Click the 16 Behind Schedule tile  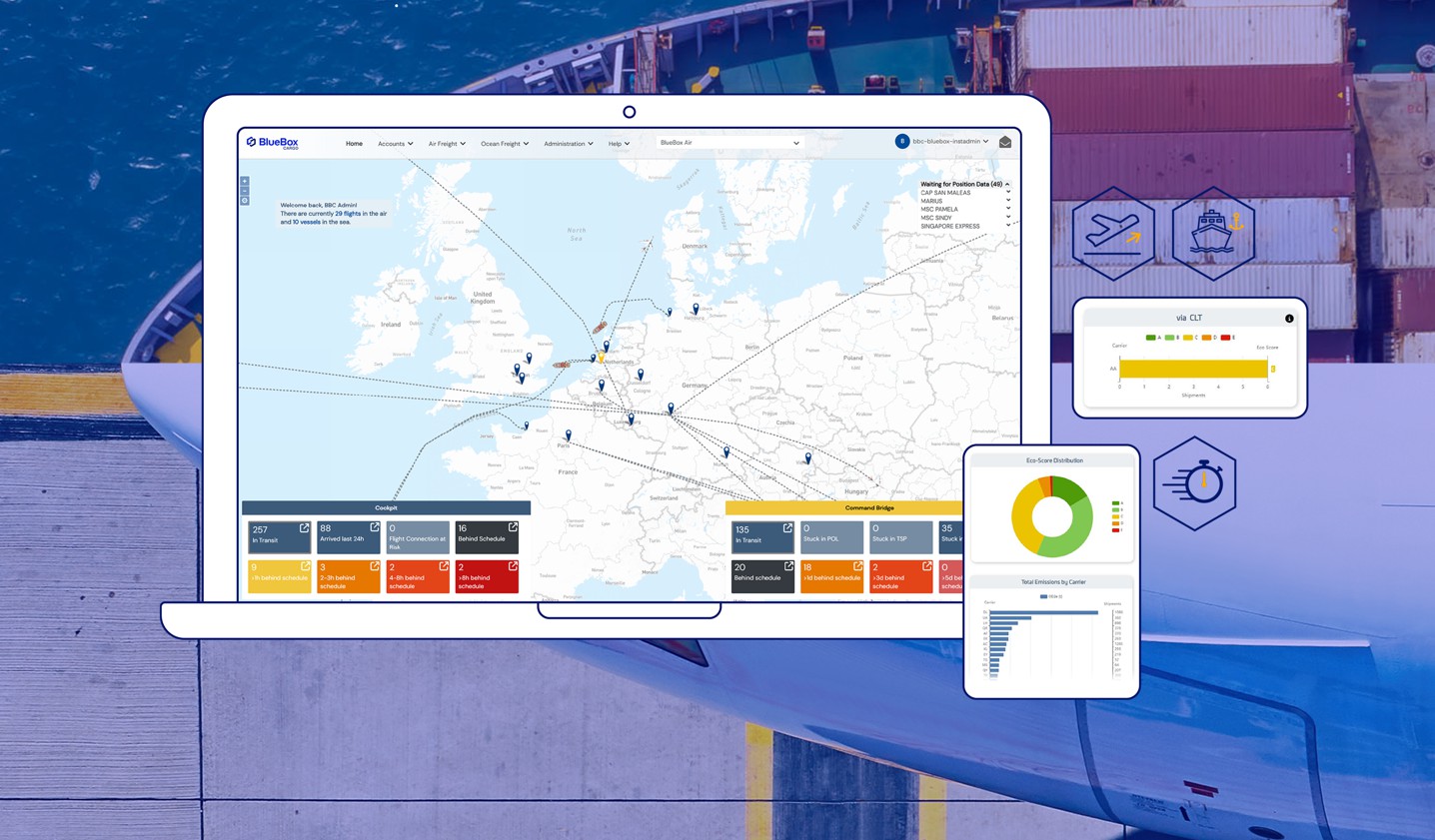click(x=486, y=537)
